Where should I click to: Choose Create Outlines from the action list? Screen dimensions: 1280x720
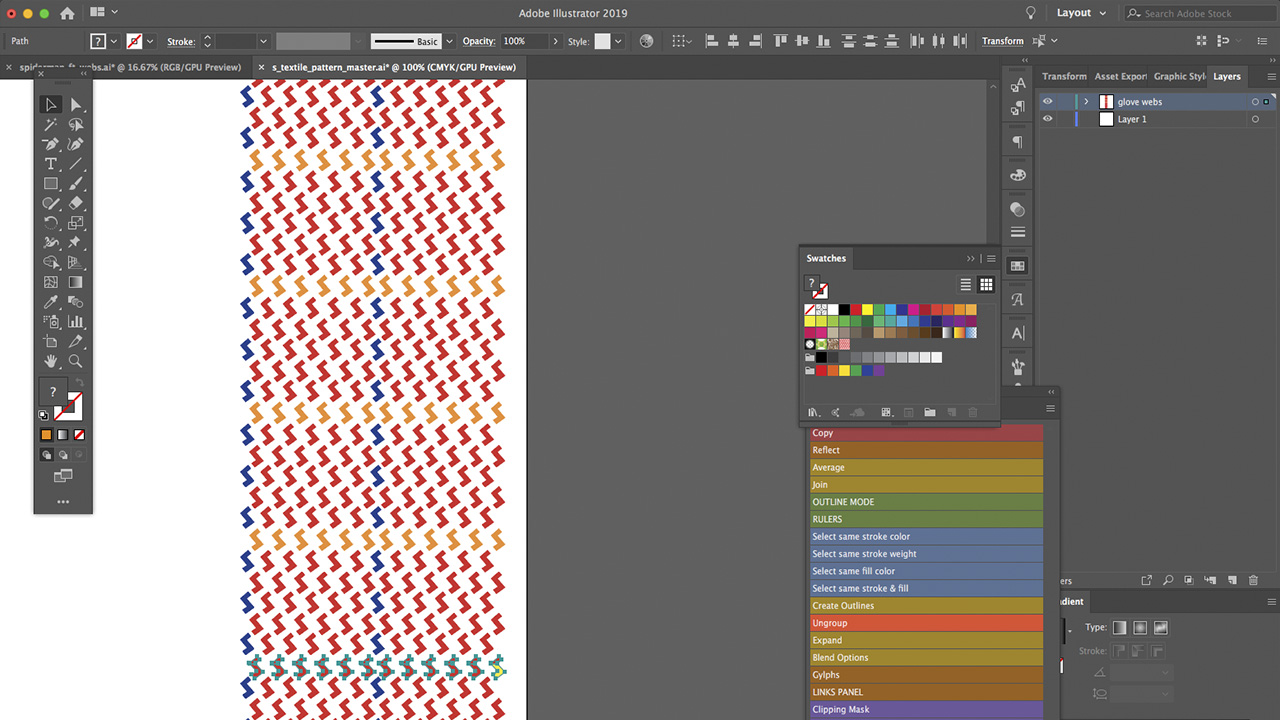click(x=926, y=605)
